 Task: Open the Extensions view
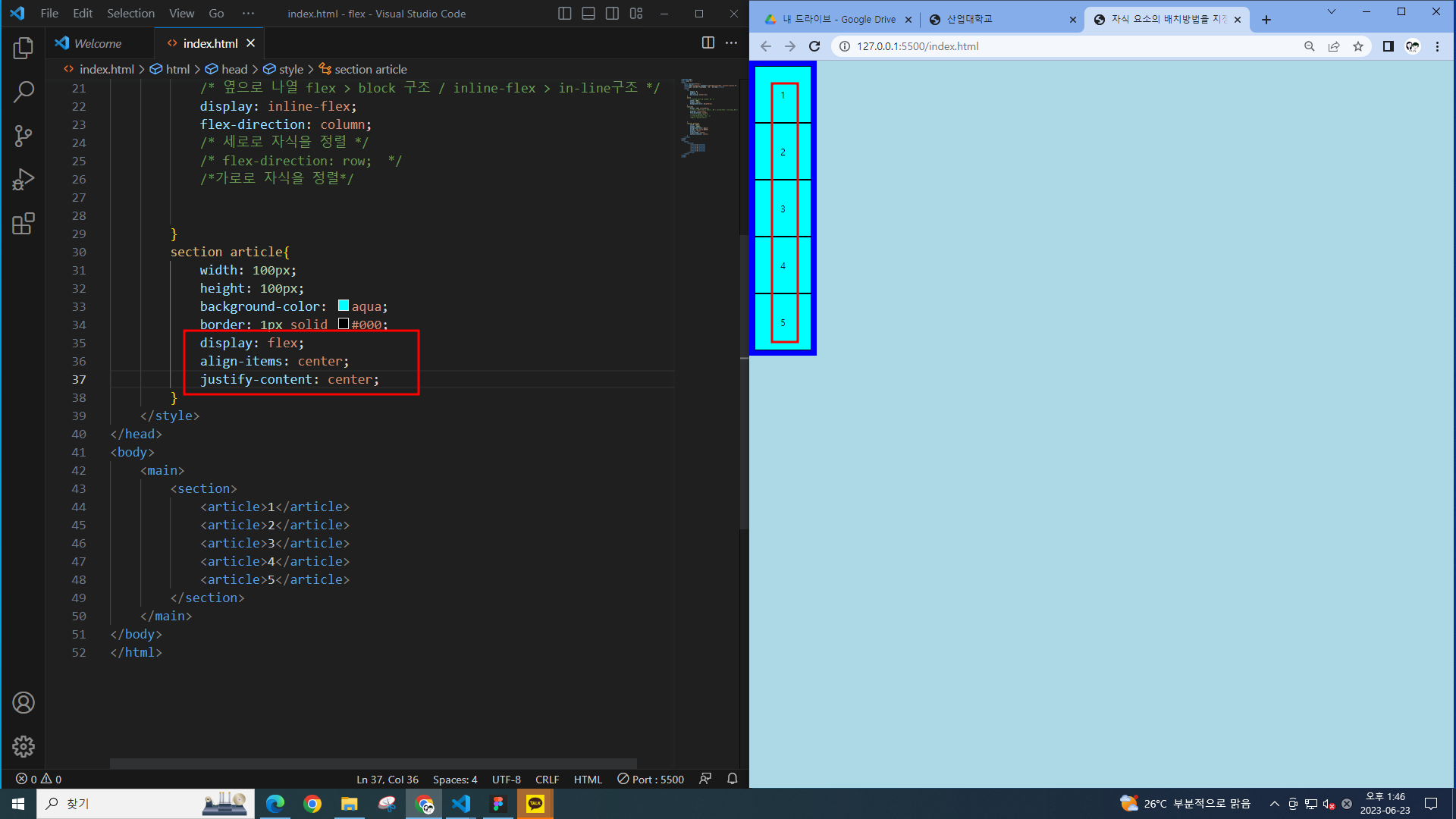point(24,224)
